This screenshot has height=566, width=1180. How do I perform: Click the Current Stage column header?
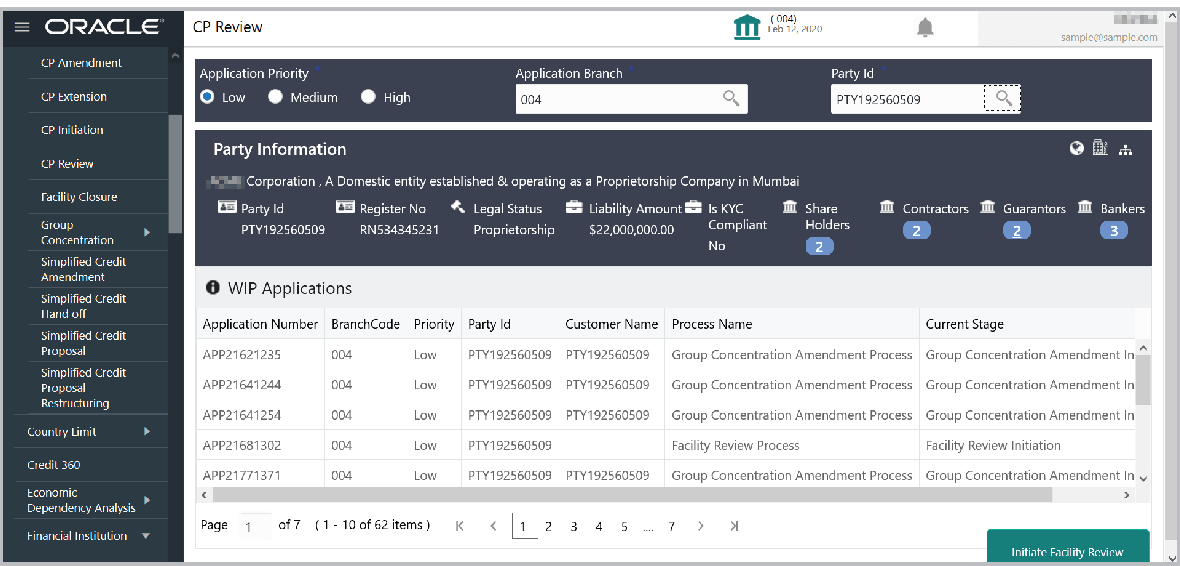point(1027,324)
